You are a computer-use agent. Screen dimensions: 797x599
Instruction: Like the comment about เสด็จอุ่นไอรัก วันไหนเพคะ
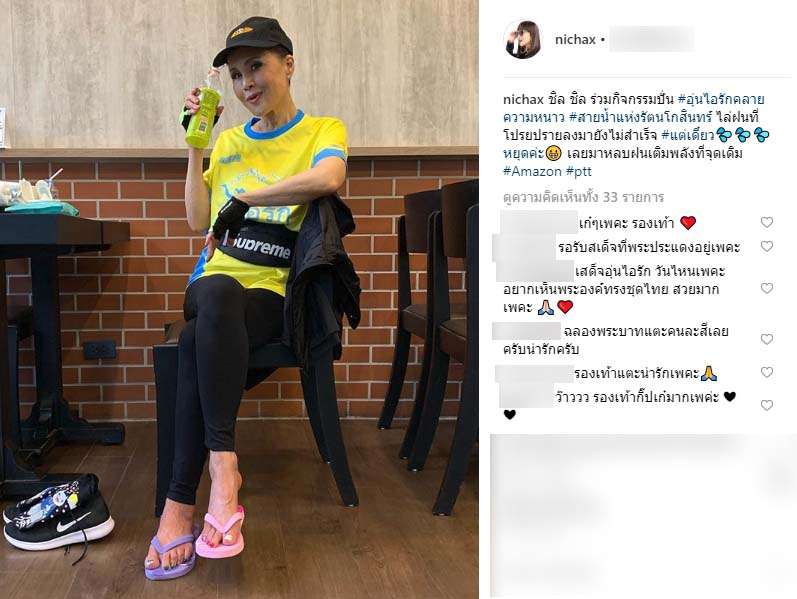pos(767,288)
